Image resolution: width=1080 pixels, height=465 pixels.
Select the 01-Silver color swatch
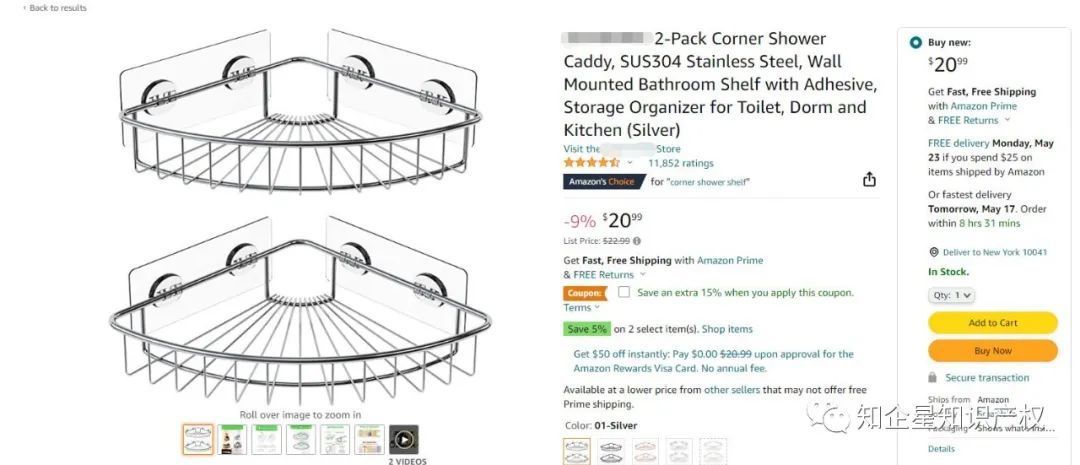tap(577, 451)
